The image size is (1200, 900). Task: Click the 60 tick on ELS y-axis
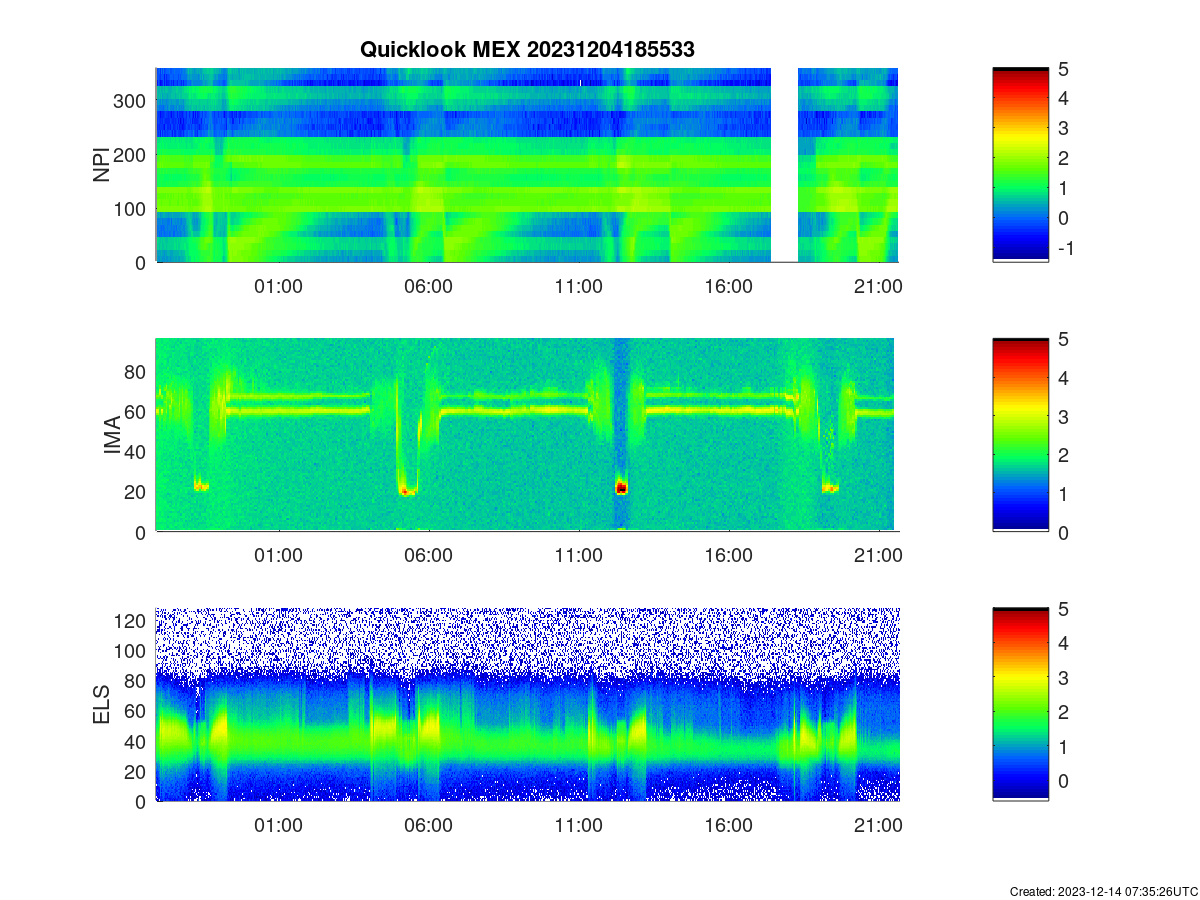pos(137,711)
